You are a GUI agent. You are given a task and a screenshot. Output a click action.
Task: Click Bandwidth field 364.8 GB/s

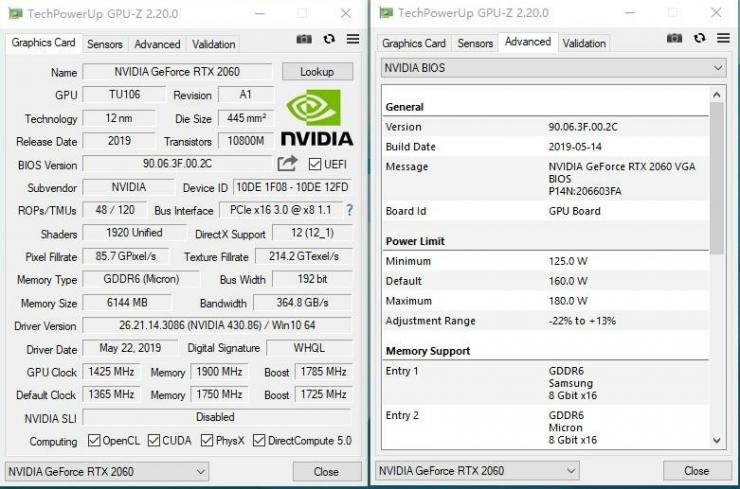tap(303, 302)
